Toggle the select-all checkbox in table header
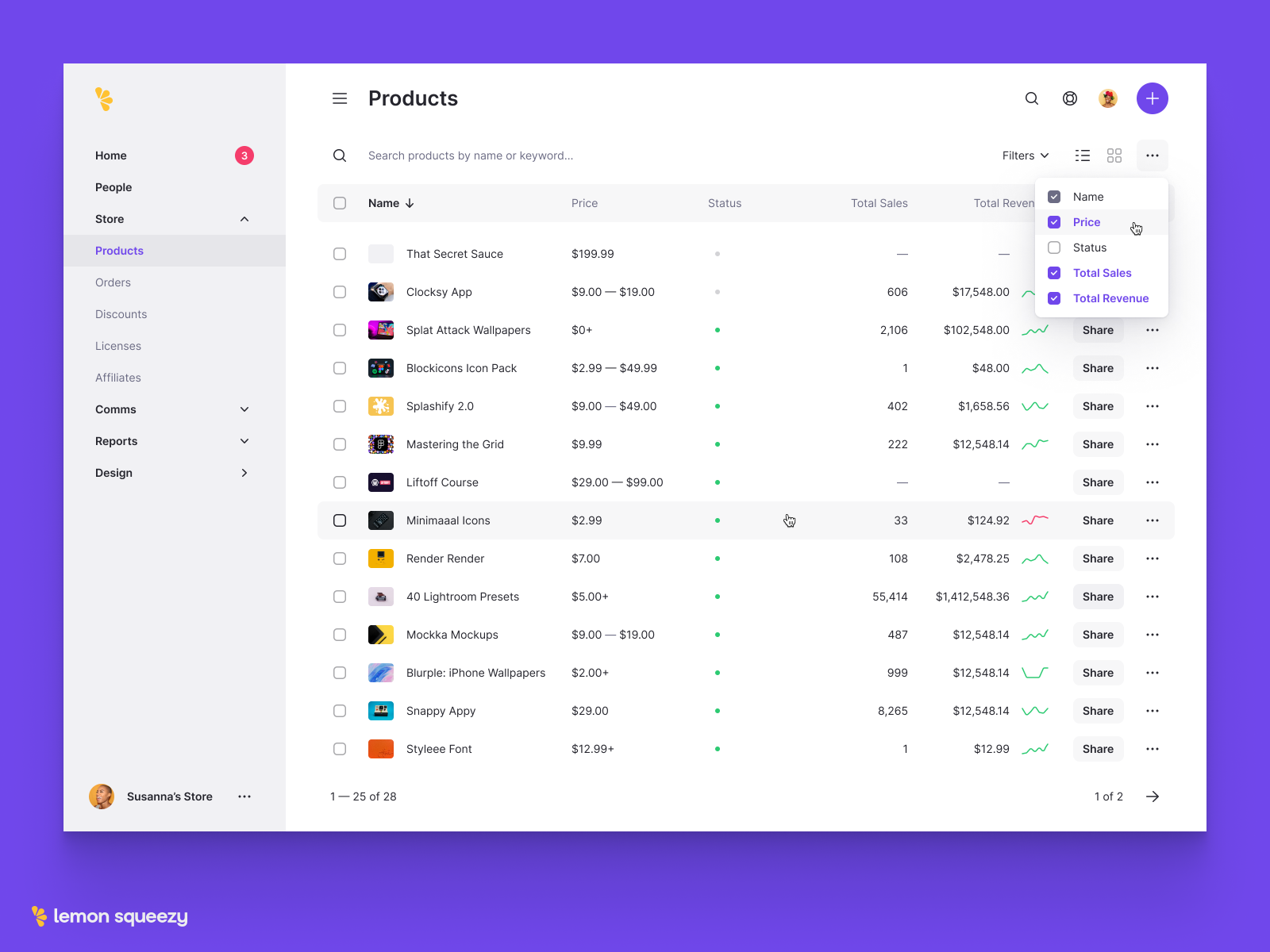Viewport: 1270px width, 952px height. 340,203
